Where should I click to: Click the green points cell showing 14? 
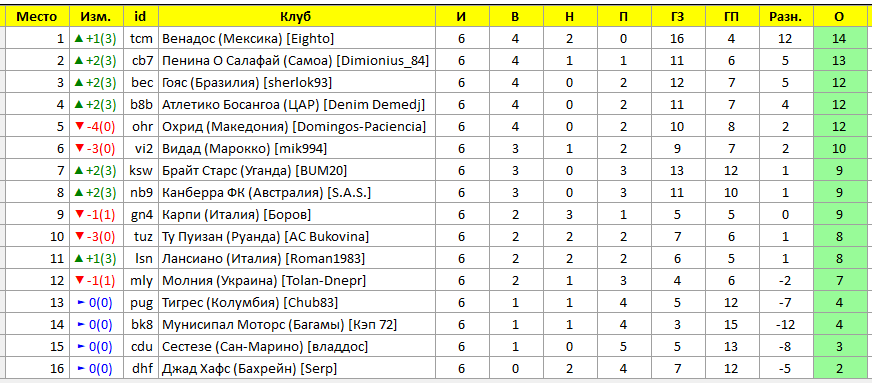pyautogui.click(x=839, y=38)
